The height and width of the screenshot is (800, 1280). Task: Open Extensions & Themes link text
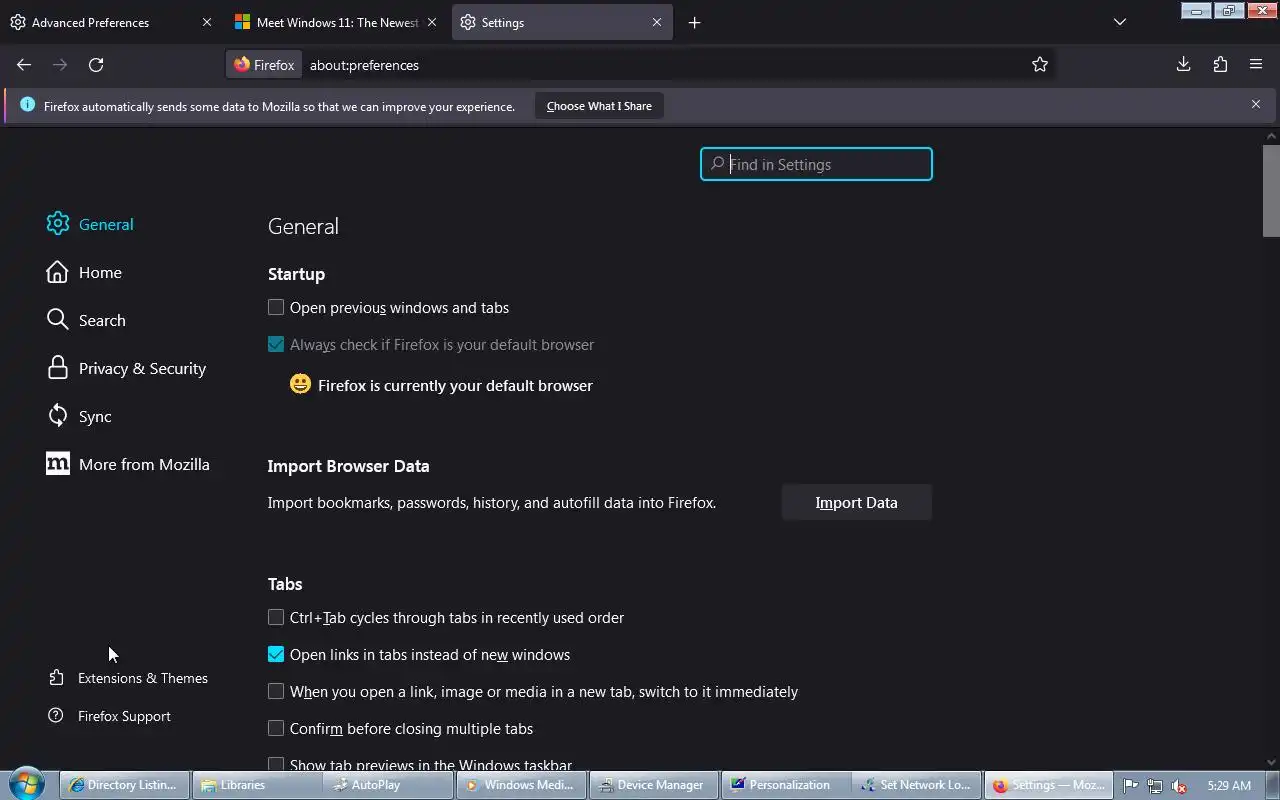pos(143,678)
